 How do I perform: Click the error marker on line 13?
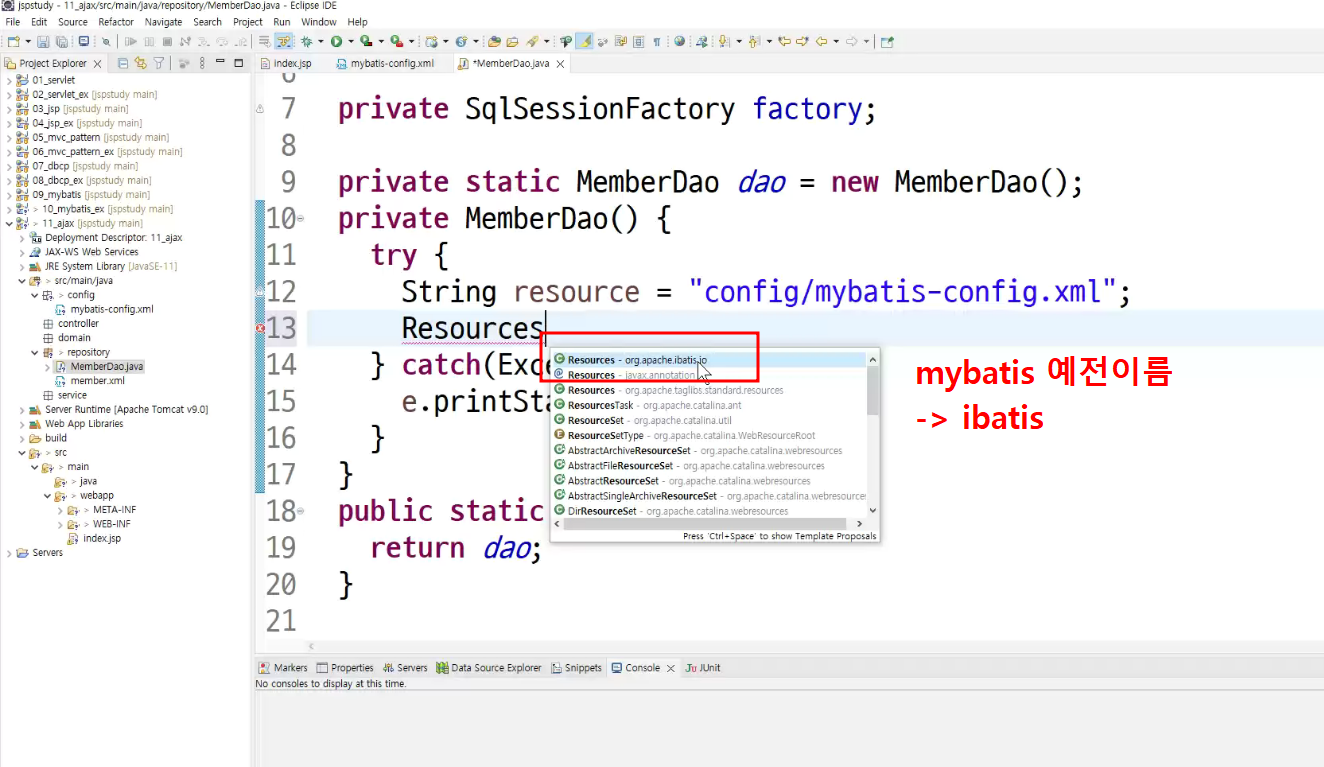pos(260,328)
